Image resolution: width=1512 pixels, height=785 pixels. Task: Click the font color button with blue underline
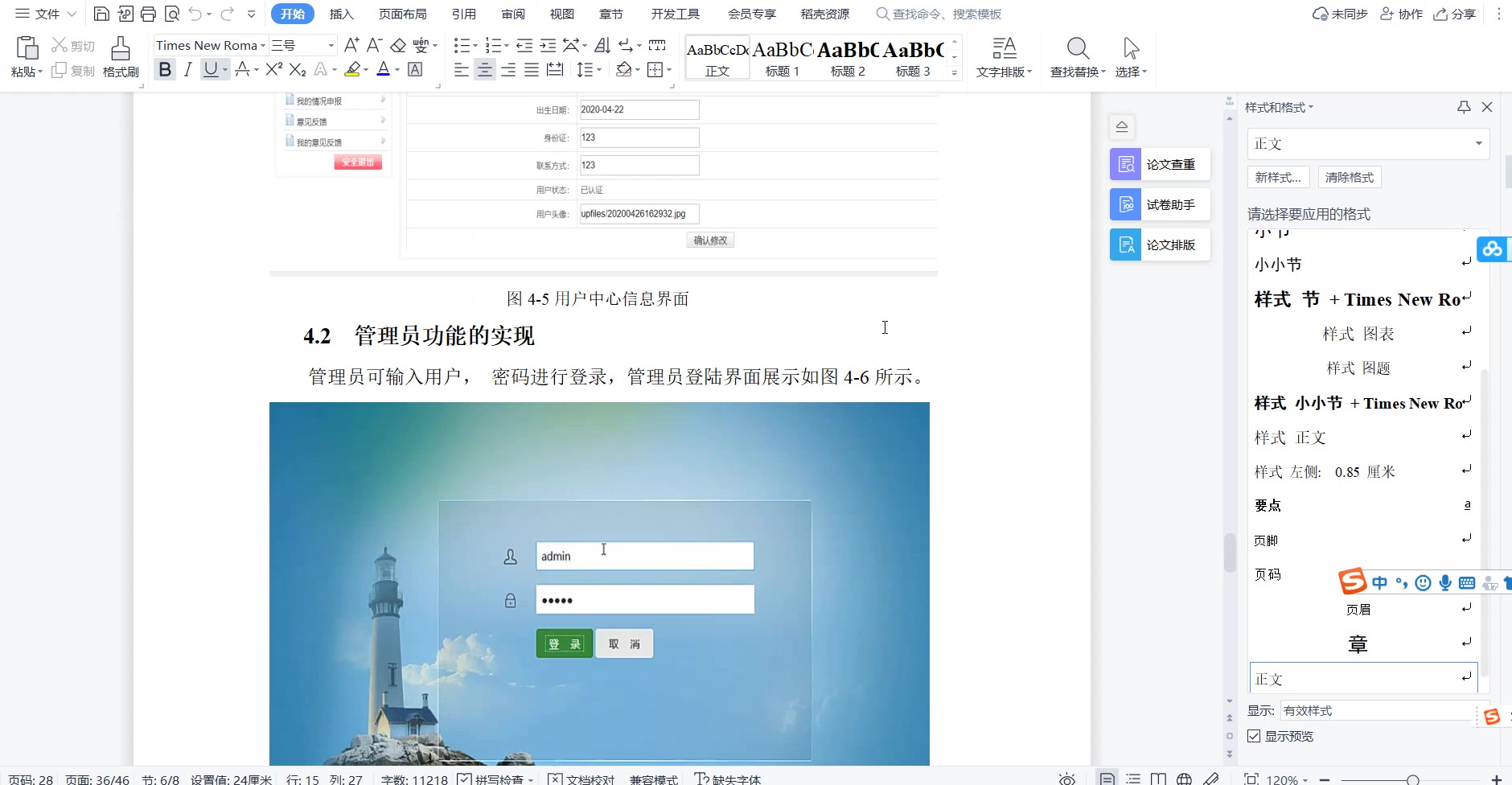[384, 70]
